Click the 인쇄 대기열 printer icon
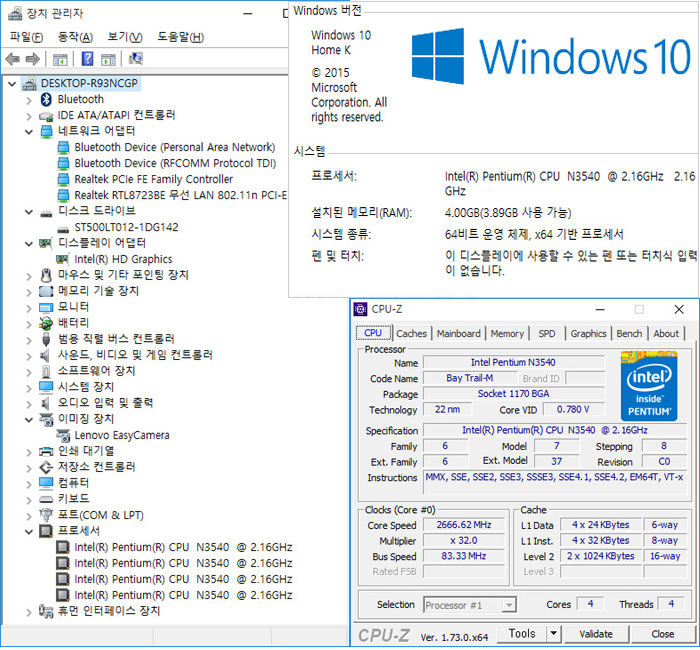 click(x=46, y=452)
